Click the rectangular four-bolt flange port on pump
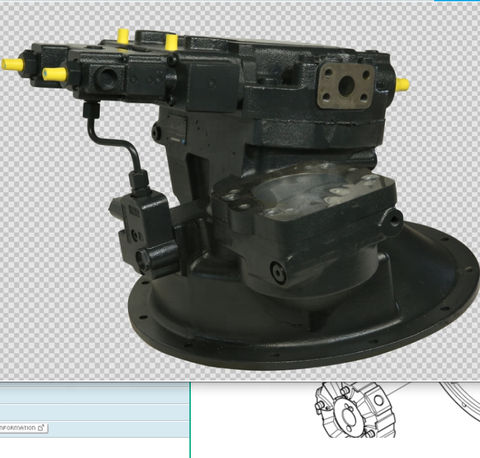480x458 pixels. click(346, 85)
